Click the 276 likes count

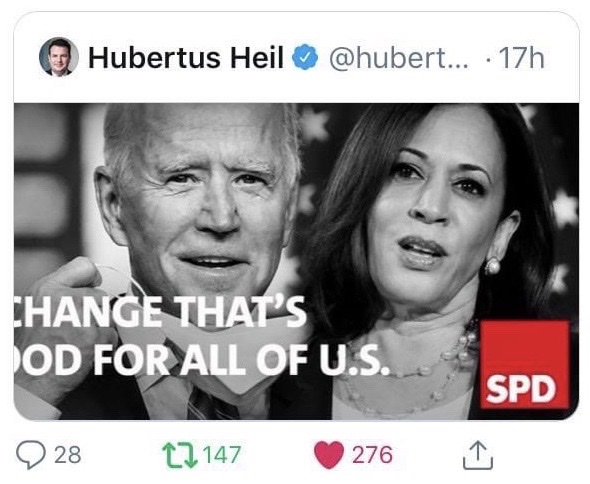(372, 455)
